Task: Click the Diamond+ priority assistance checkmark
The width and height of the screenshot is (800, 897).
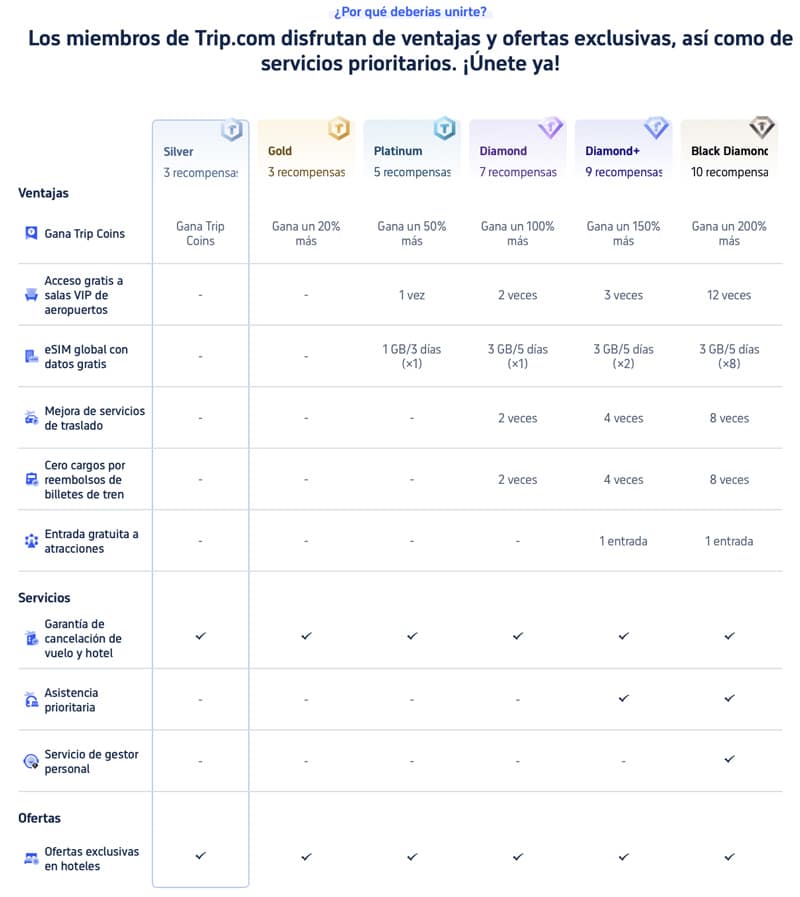Action: pos(624,698)
